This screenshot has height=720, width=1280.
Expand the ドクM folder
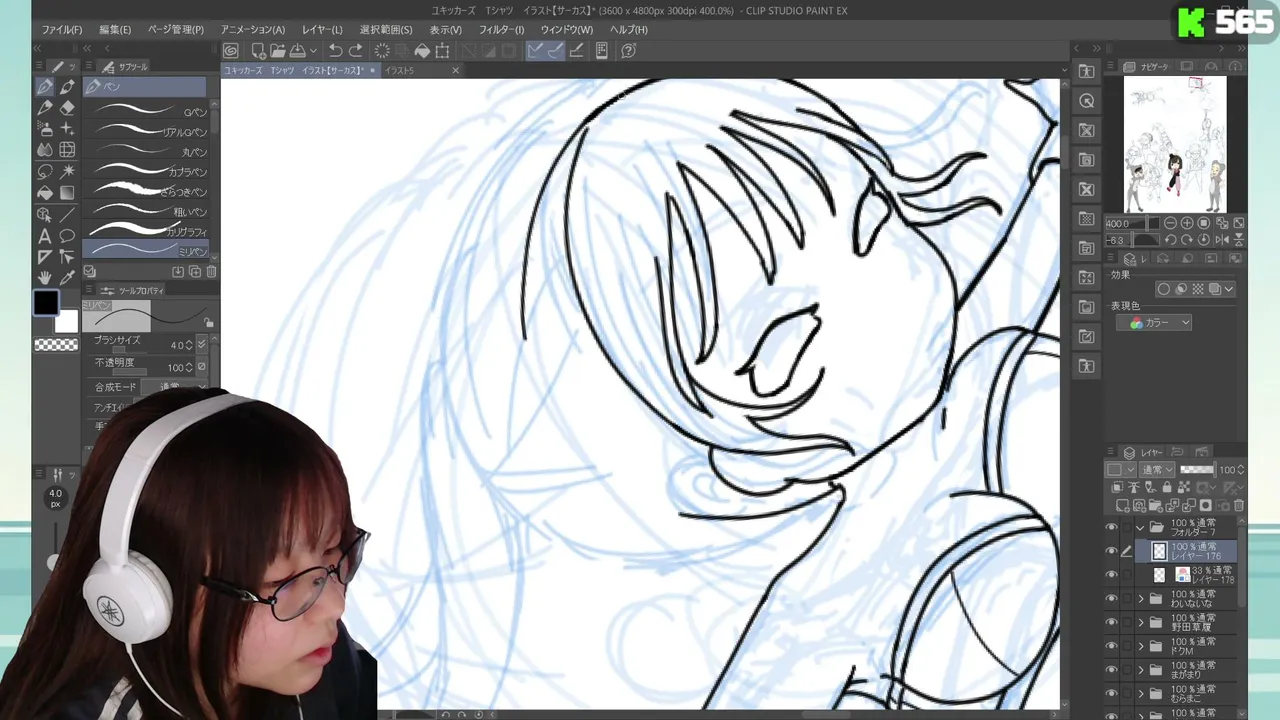click(x=1141, y=646)
